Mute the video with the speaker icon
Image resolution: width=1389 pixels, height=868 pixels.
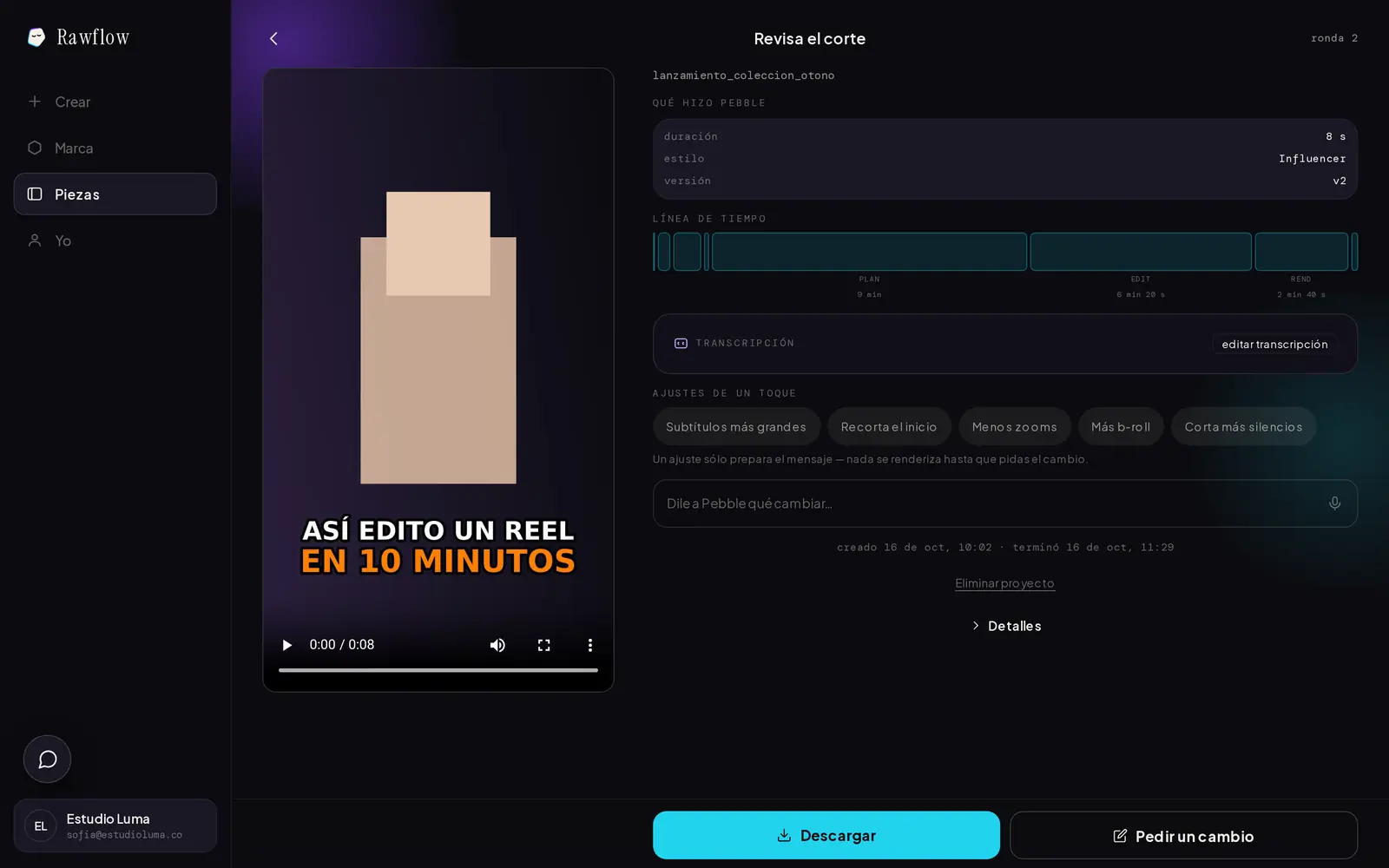[x=497, y=645]
